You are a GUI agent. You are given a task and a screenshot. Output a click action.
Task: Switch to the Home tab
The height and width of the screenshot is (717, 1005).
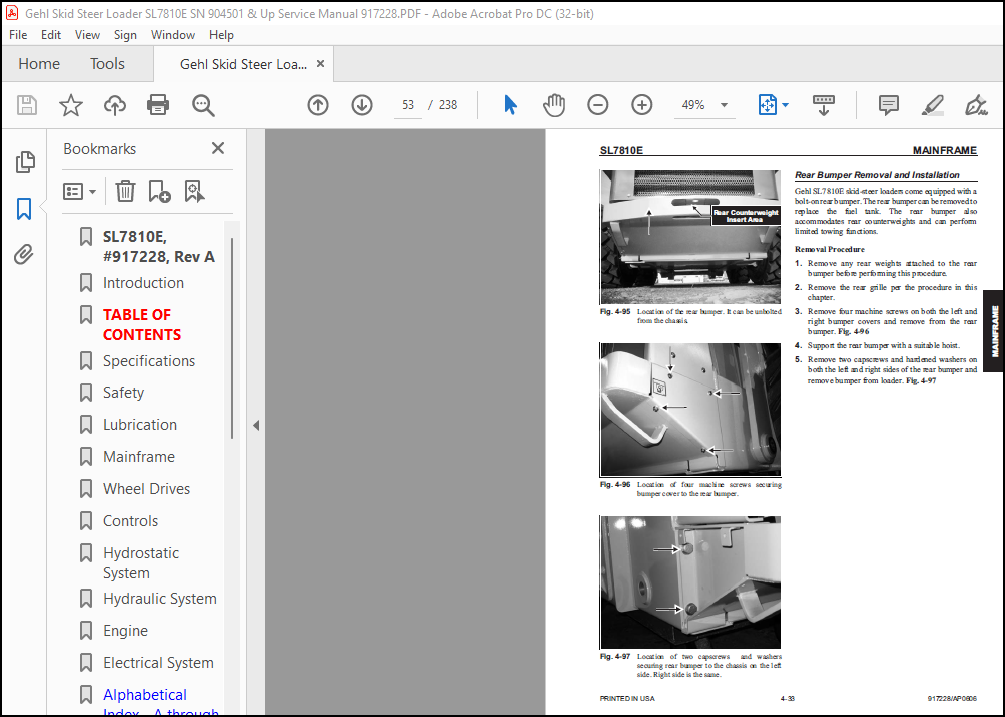tap(39, 63)
